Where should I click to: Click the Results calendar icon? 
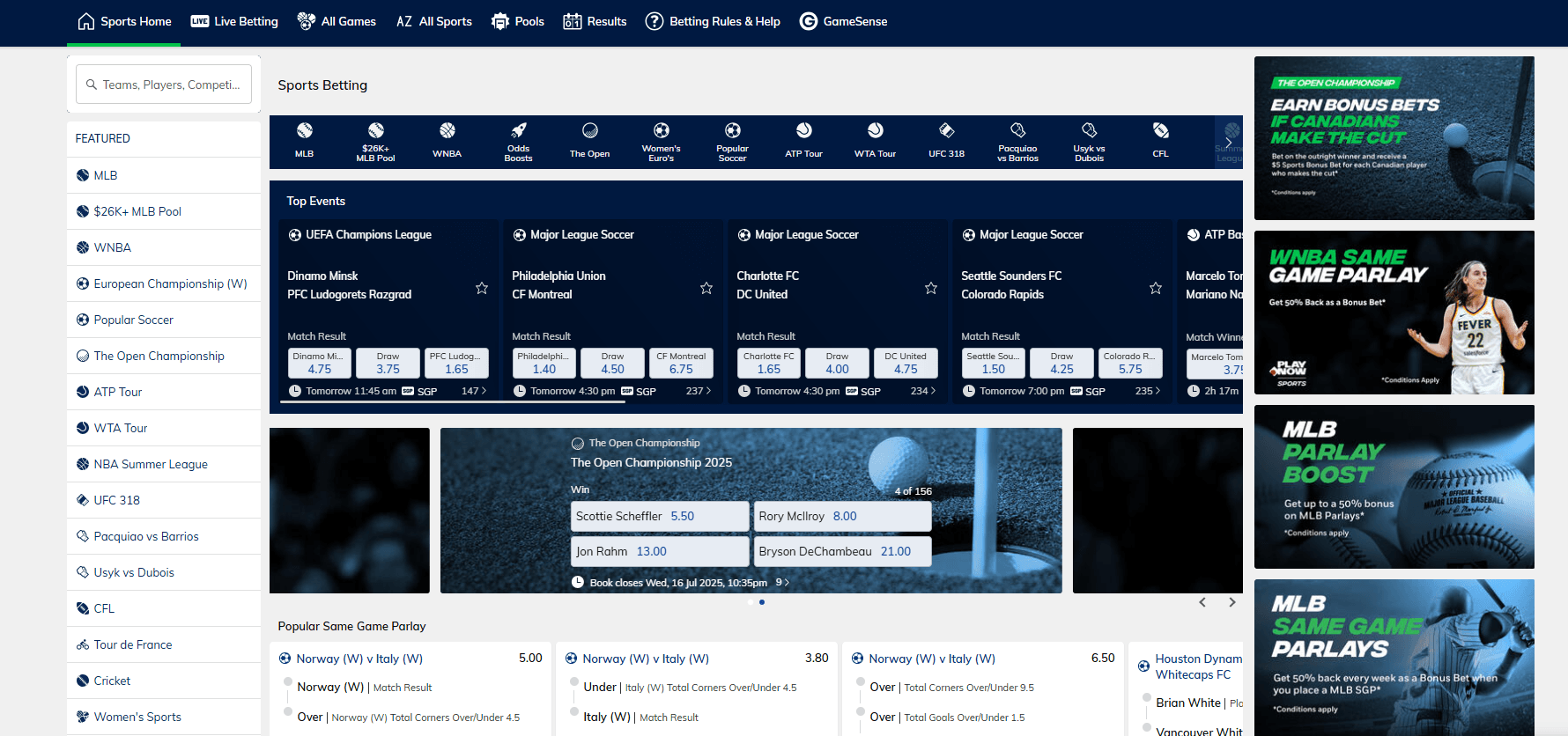(x=573, y=21)
